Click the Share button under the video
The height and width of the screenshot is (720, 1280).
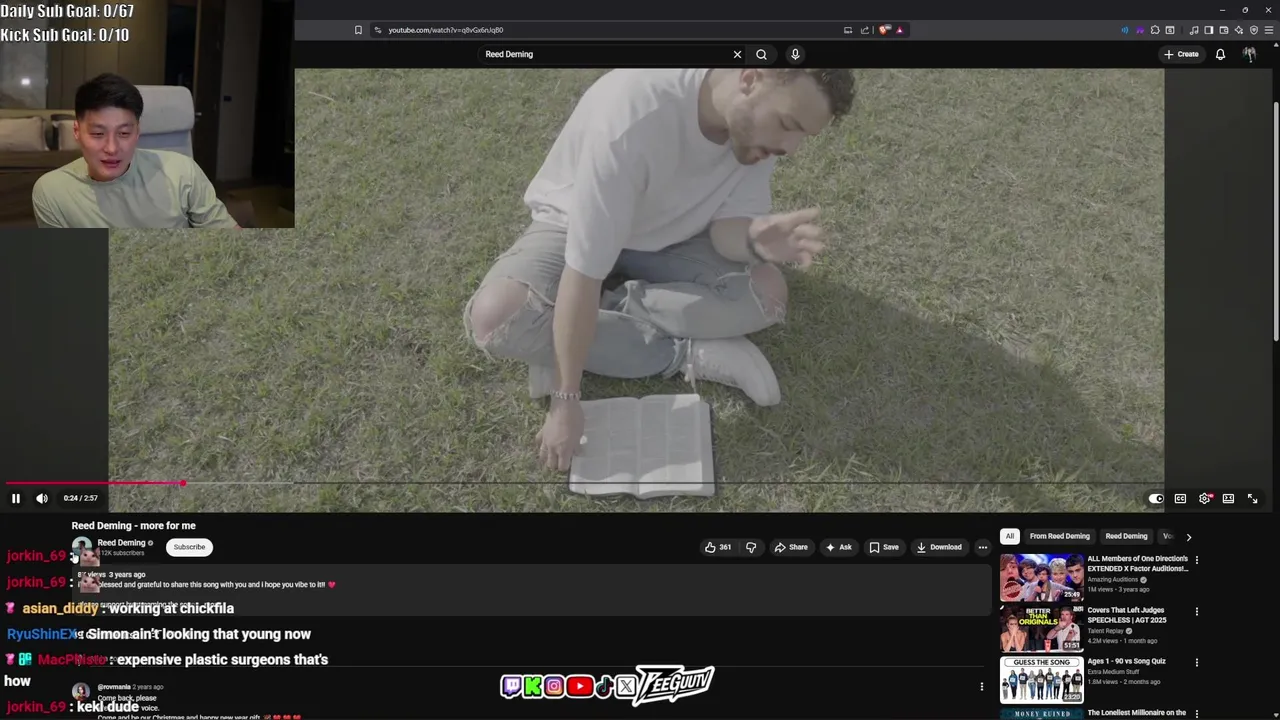(791, 547)
